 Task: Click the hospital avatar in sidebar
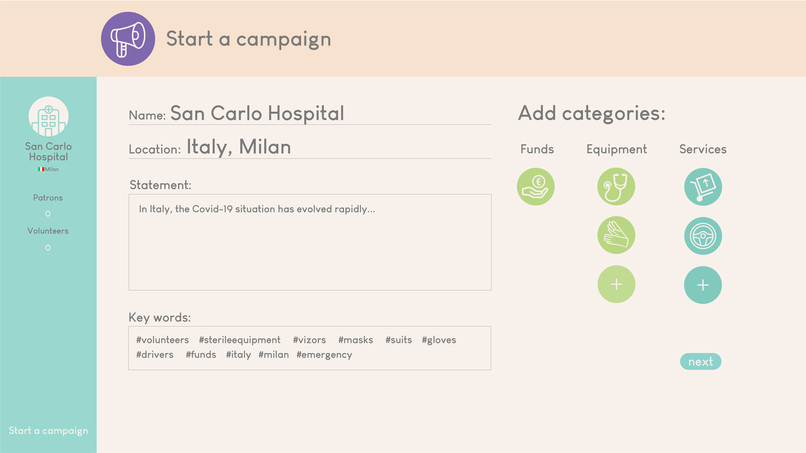48,117
